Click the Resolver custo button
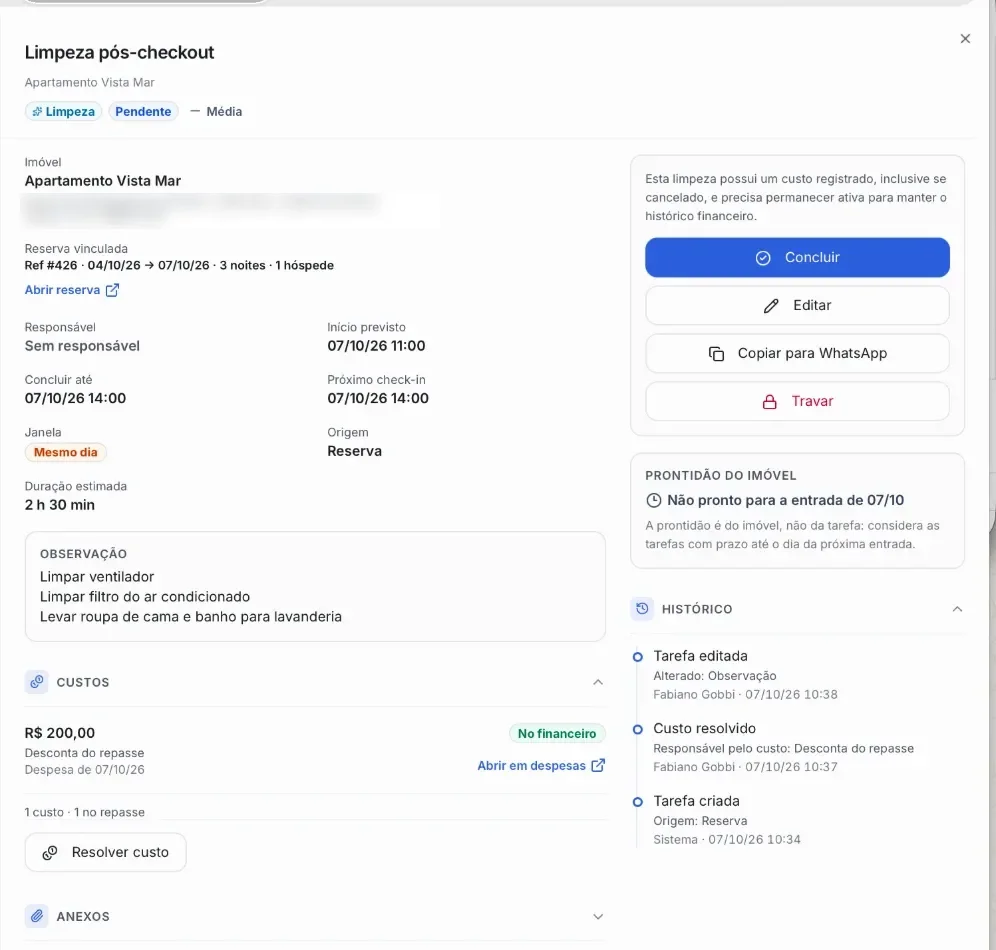The height and width of the screenshot is (950, 996). point(105,852)
